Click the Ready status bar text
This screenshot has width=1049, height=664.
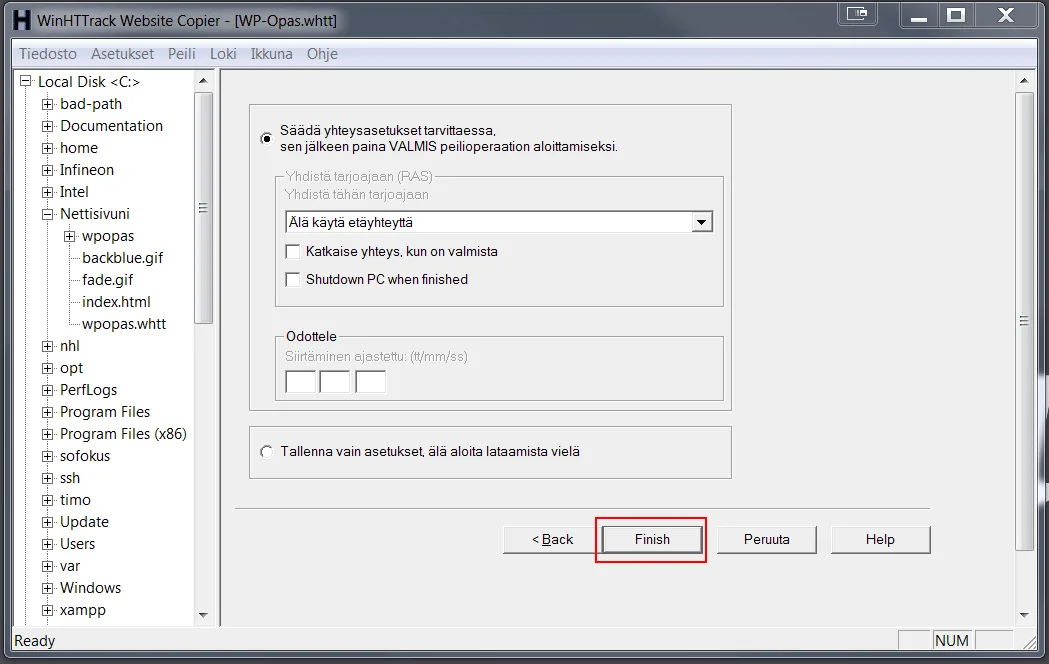coord(35,641)
